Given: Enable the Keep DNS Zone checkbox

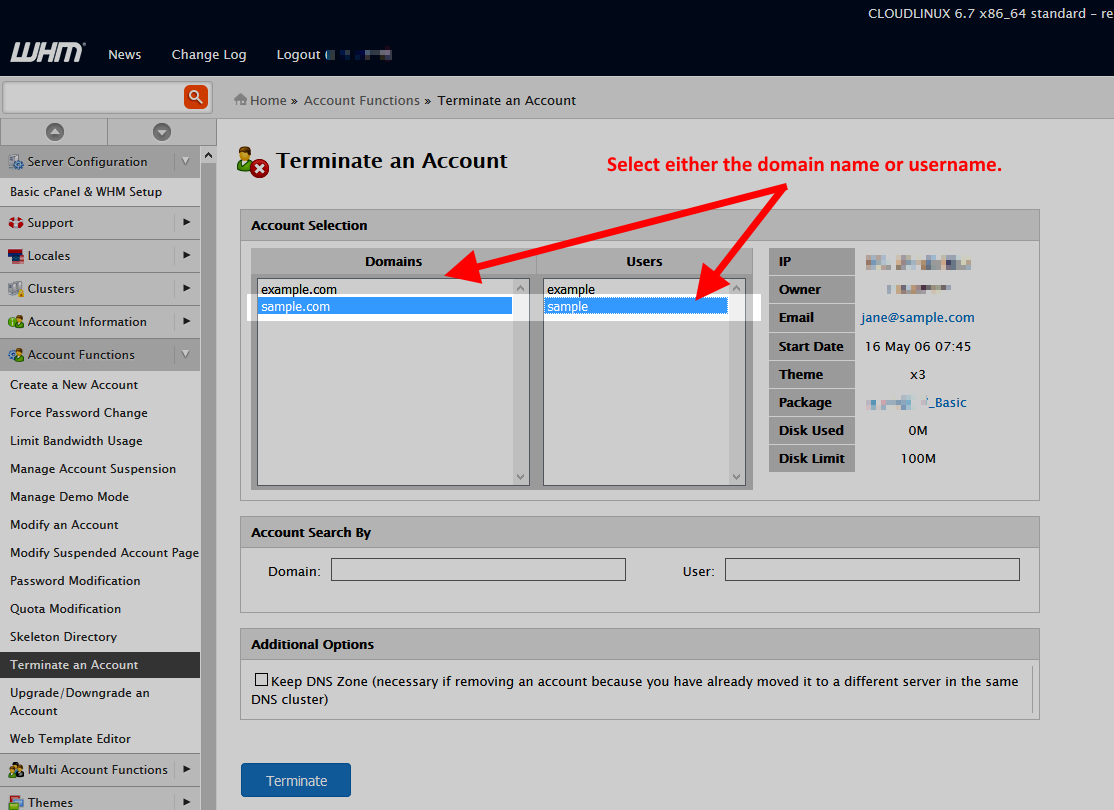Looking at the screenshot, I should pyautogui.click(x=262, y=680).
